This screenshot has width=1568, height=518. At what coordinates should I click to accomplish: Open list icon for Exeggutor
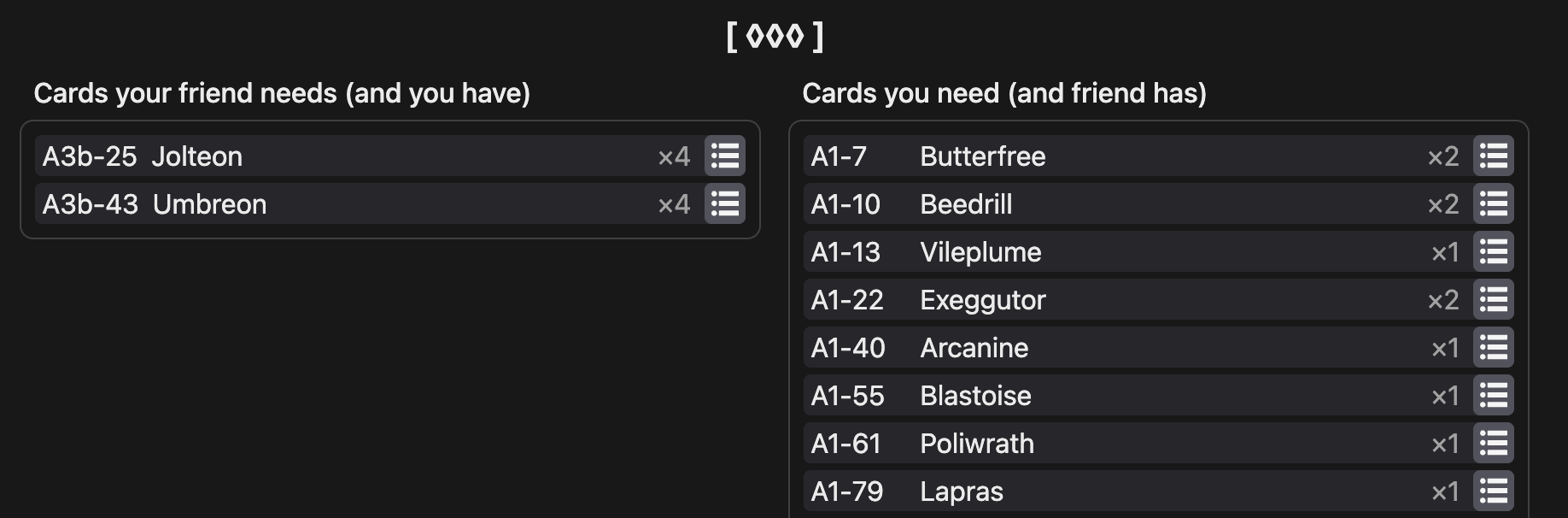tap(1494, 300)
